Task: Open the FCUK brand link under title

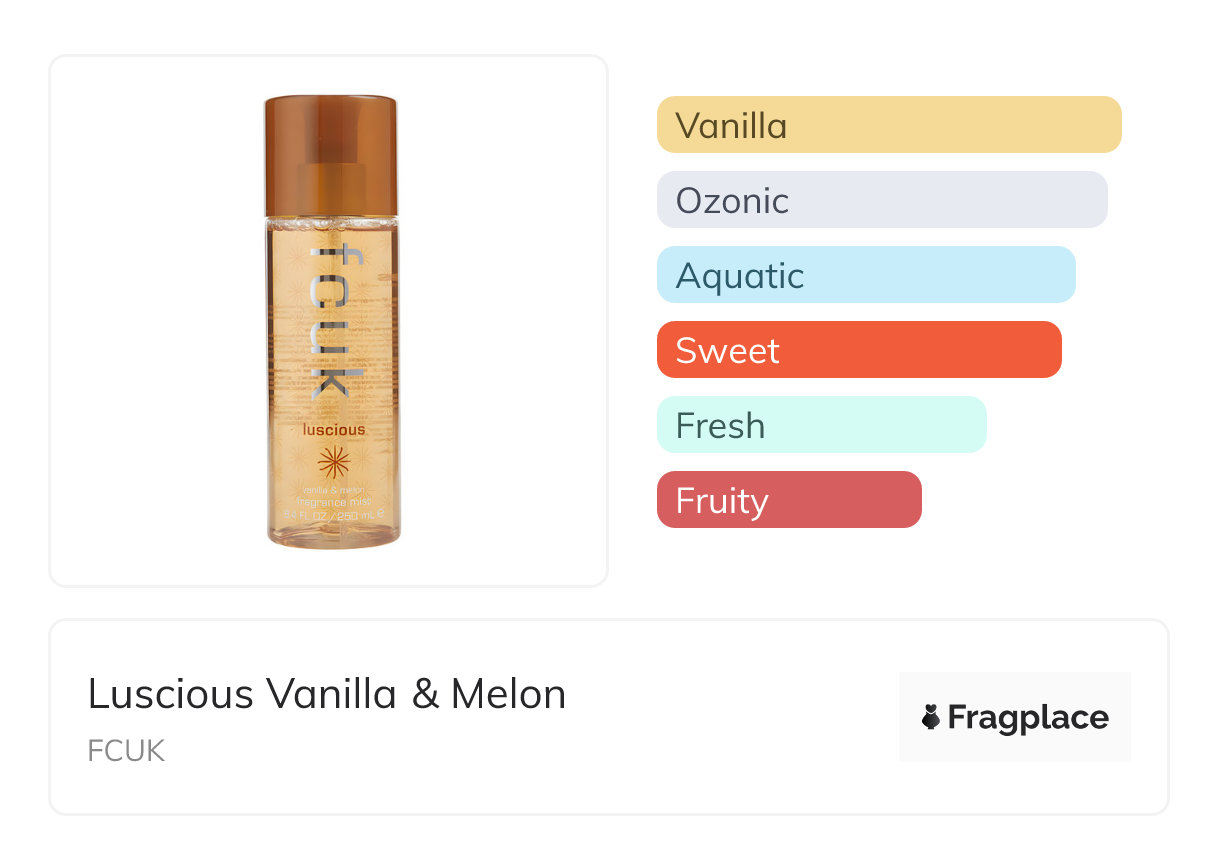Action: click(x=126, y=751)
